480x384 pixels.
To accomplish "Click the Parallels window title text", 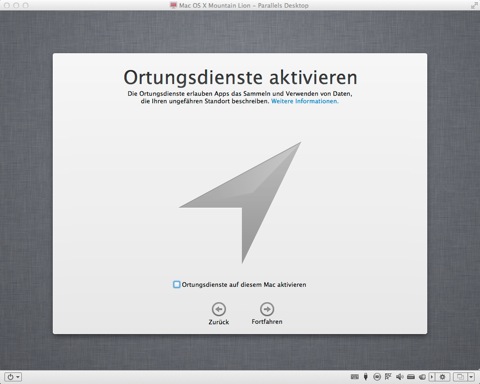I will pyautogui.click(x=244, y=5).
